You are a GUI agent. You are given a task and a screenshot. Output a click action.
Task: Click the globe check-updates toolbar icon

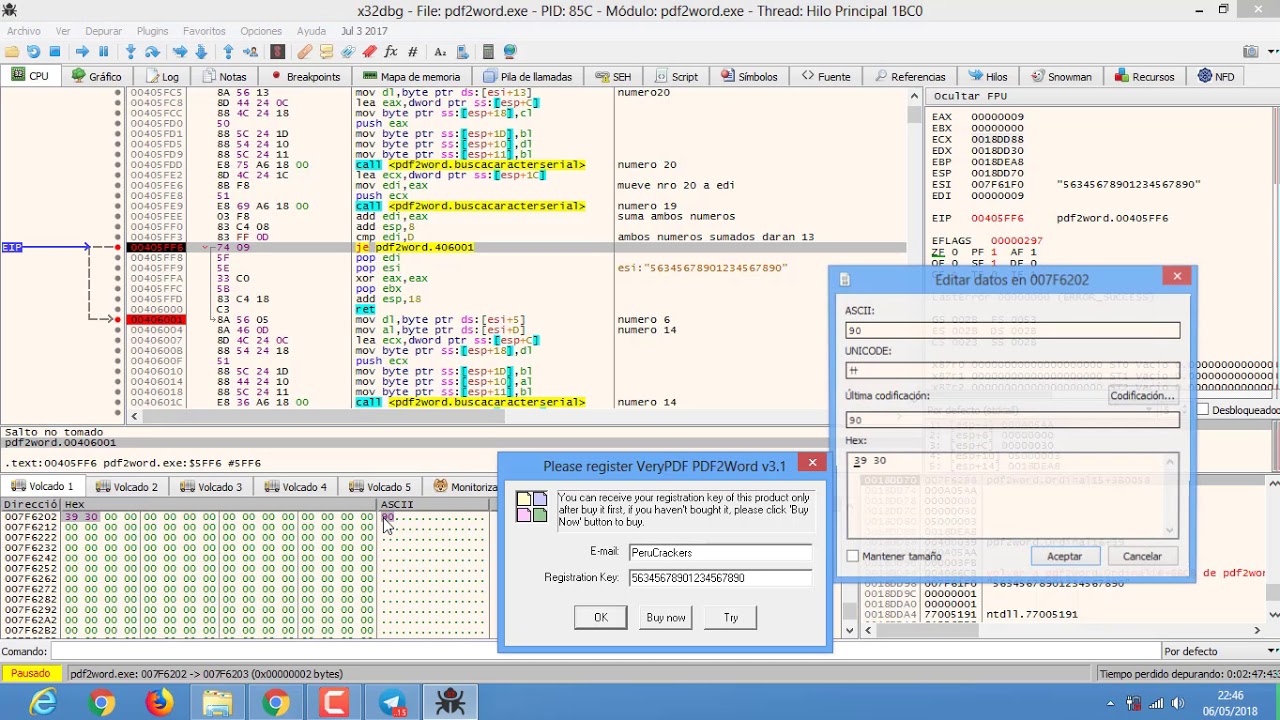(x=510, y=51)
